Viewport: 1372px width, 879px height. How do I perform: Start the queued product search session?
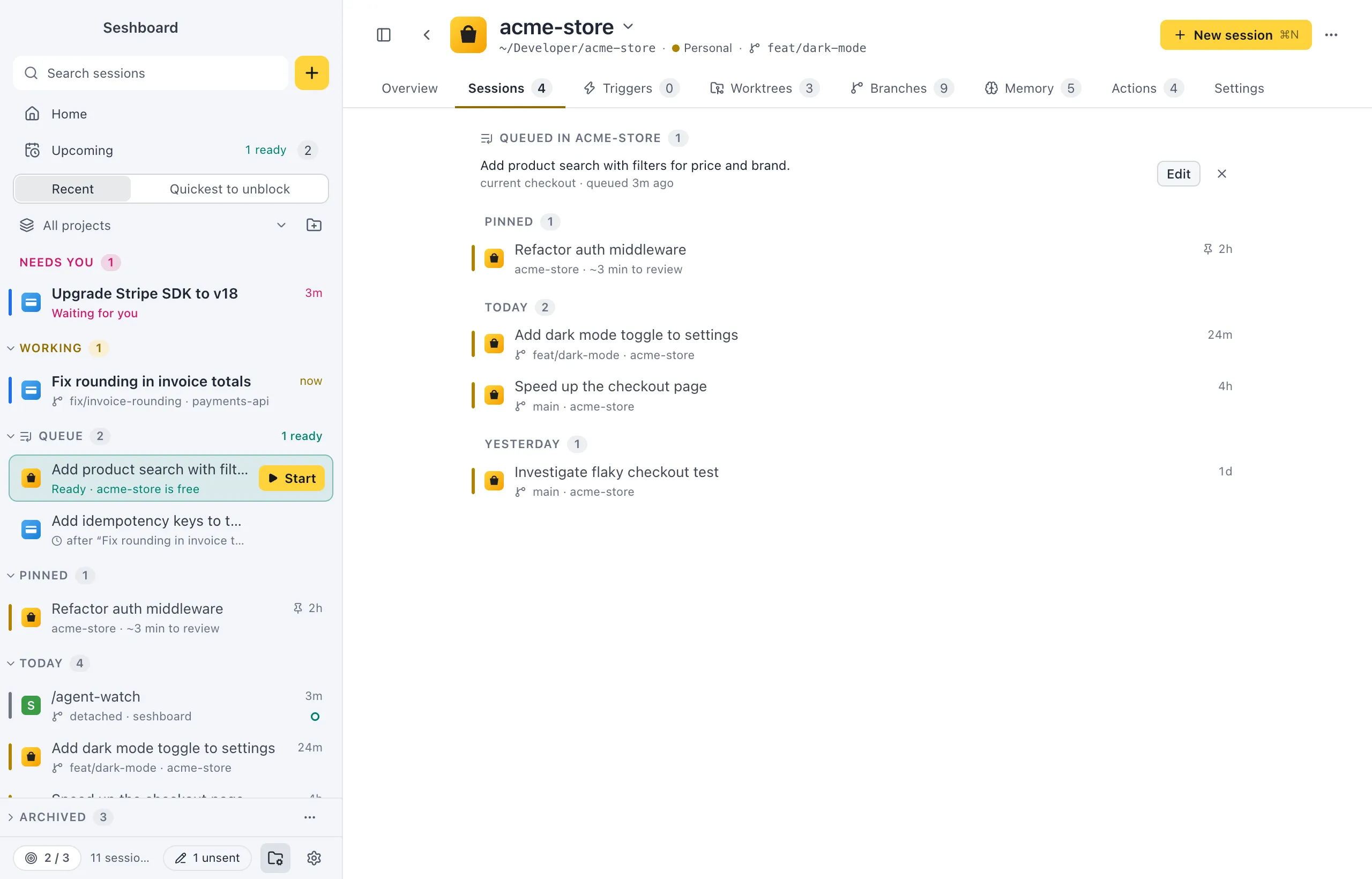[x=292, y=478]
